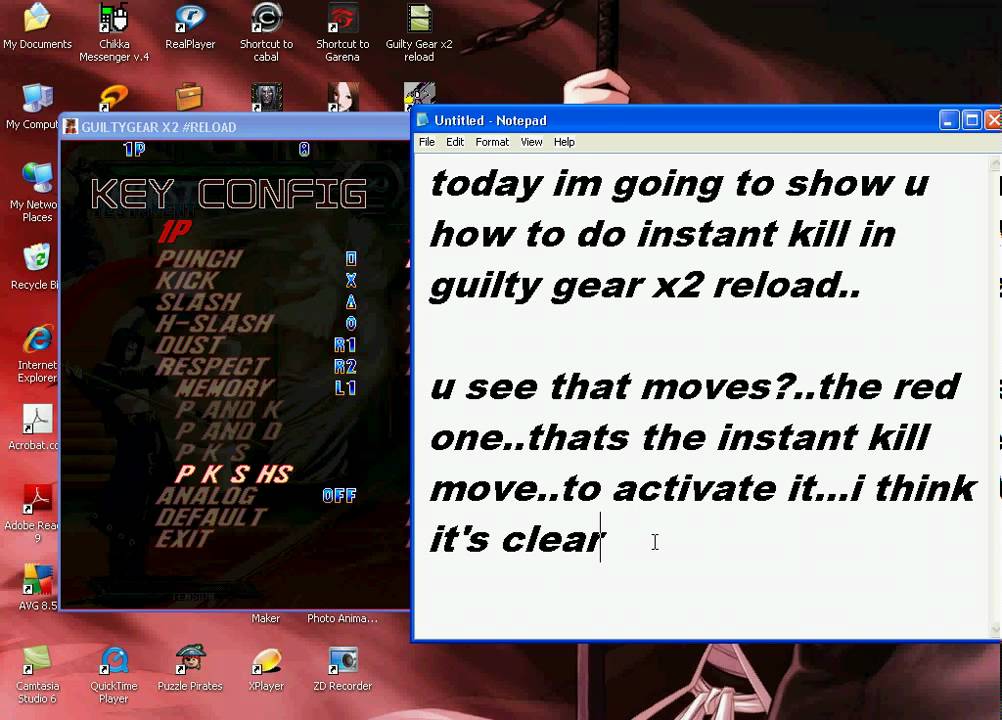Click Notepad vertical scrollbar
The image size is (1002, 720).
[x=995, y=396]
